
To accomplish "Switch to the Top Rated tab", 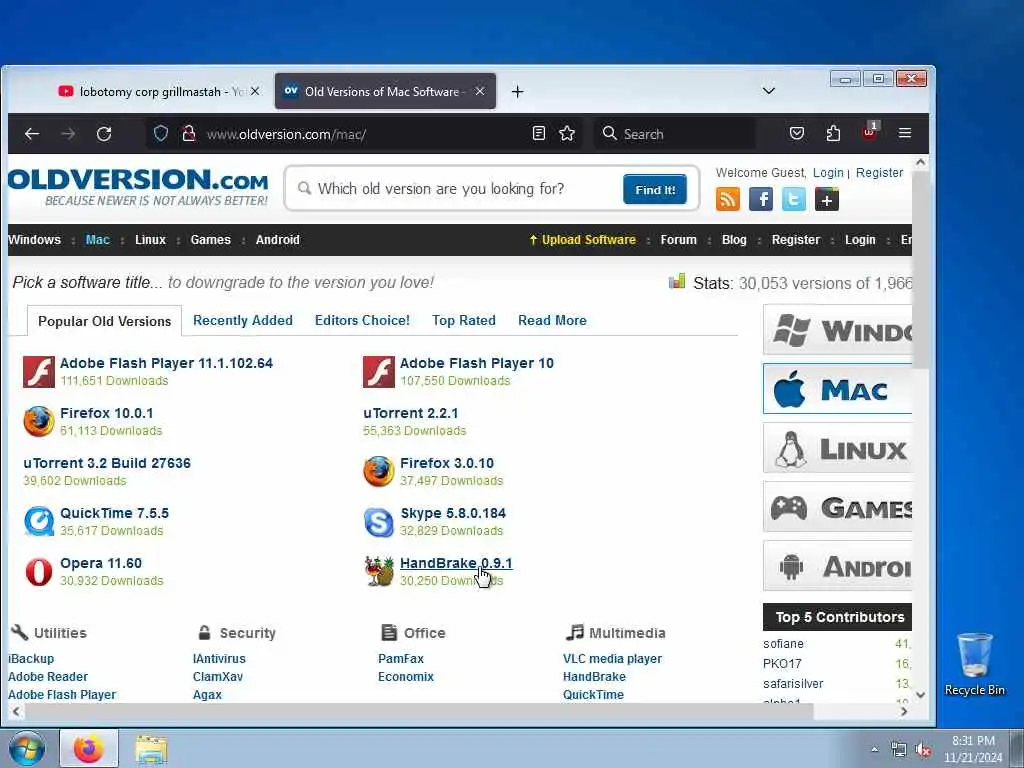I will (464, 321).
